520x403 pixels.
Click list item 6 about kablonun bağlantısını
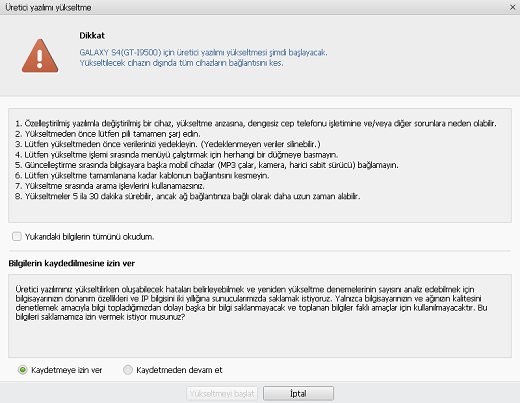point(142,175)
